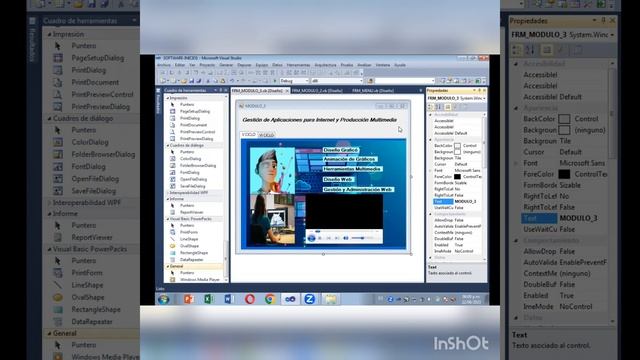Image resolution: width=640 pixels, height=360 pixels.
Task: Mute the embedded media player
Action: 346,238
